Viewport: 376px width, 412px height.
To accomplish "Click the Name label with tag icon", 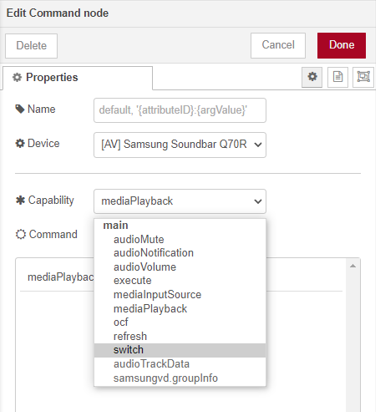I will pyautogui.click(x=35, y=109).
